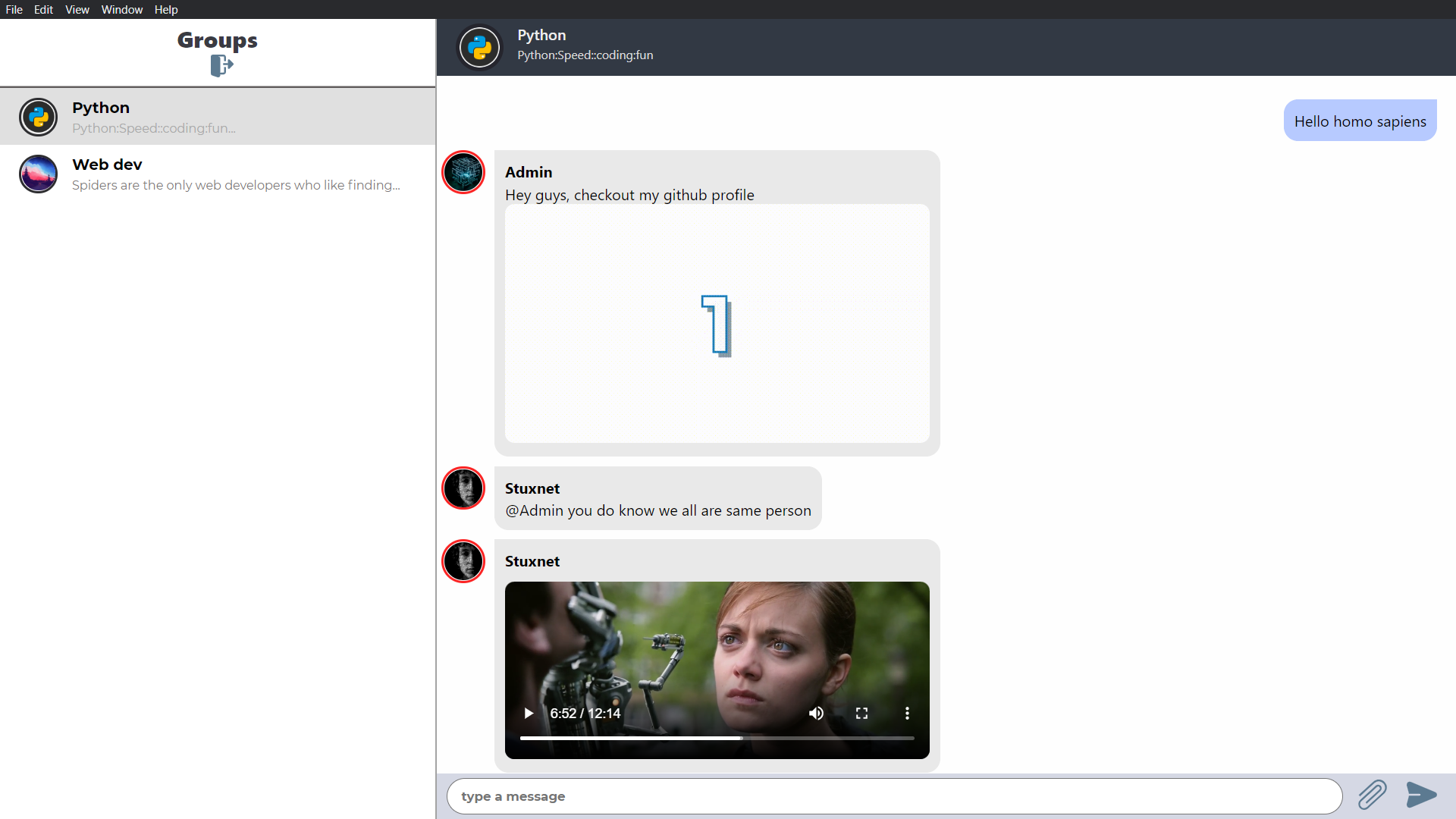Screen dimensions: 1456x819
Task: Click Stuxnet's avatar beside the @Admin message
Action: point(463,488)
